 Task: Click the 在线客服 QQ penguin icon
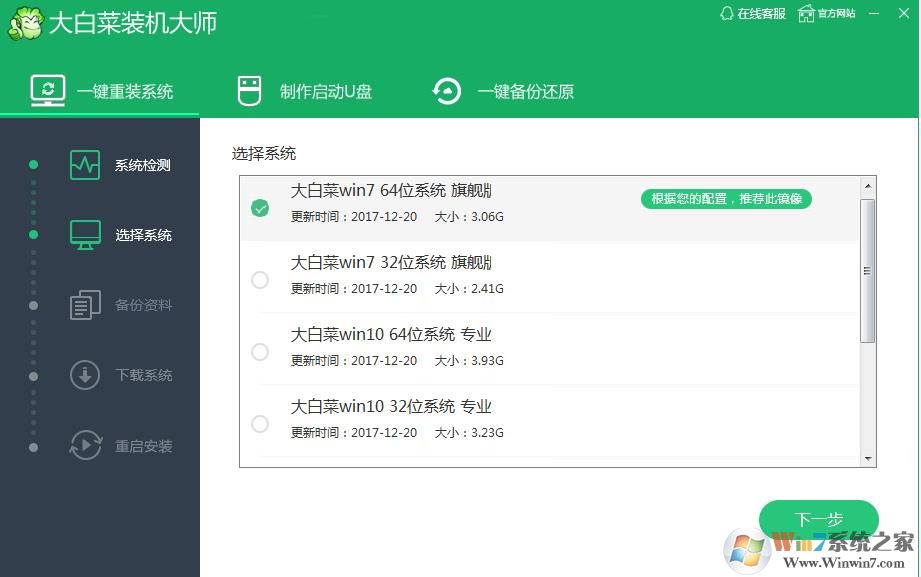[x=727, y=14]
